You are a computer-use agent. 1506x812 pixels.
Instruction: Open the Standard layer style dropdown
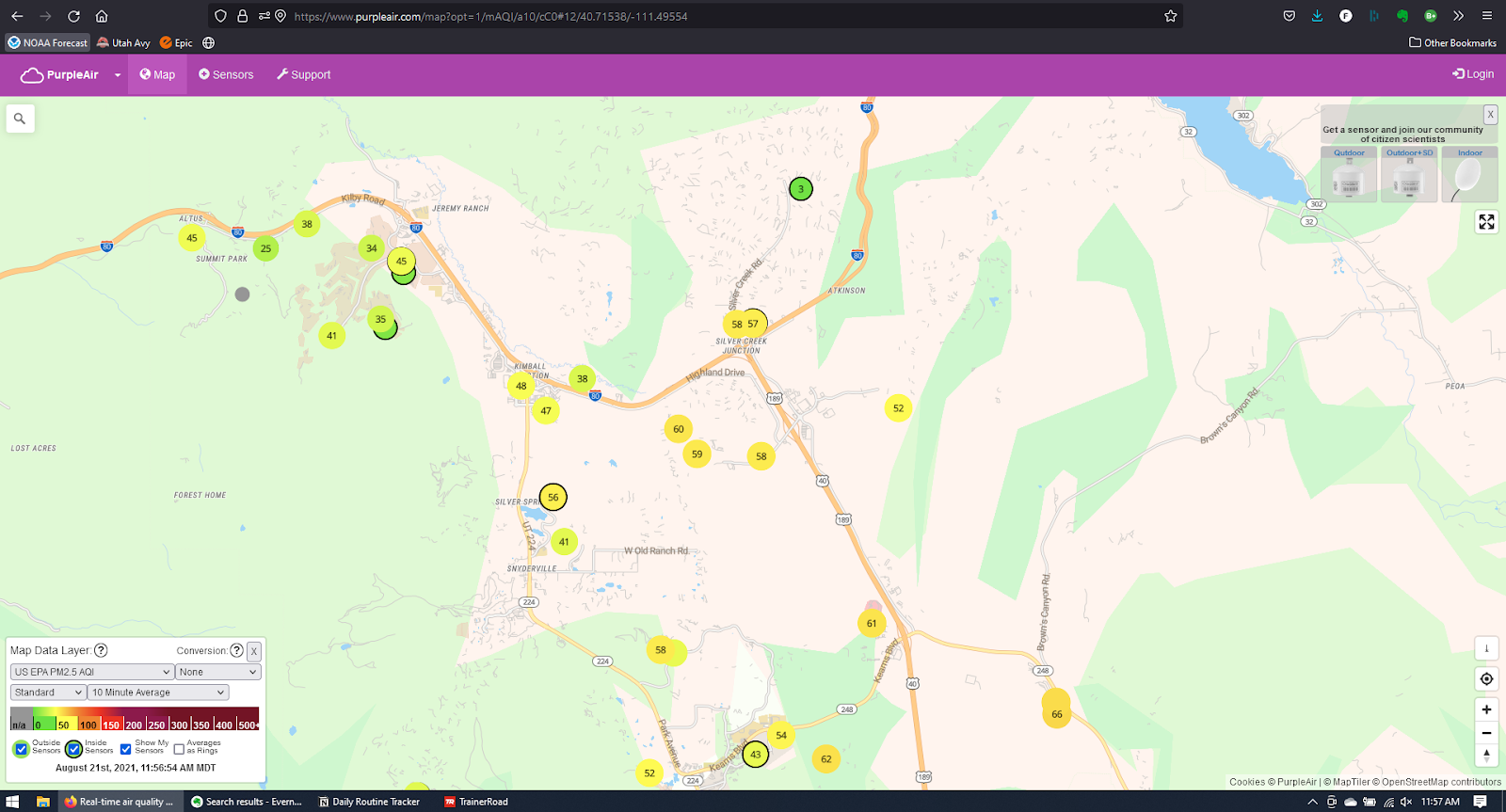click(x=48, y=693)
